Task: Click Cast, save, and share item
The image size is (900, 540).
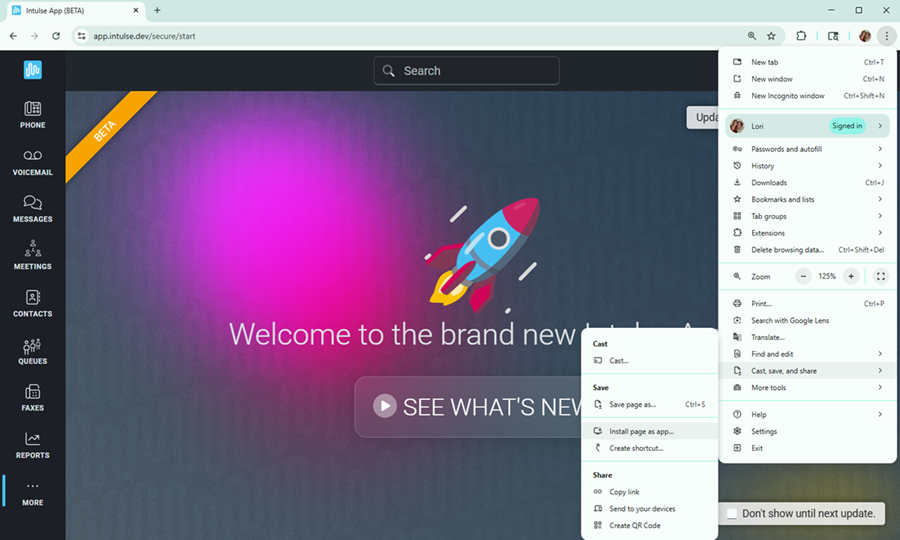Action: point(807,371)
